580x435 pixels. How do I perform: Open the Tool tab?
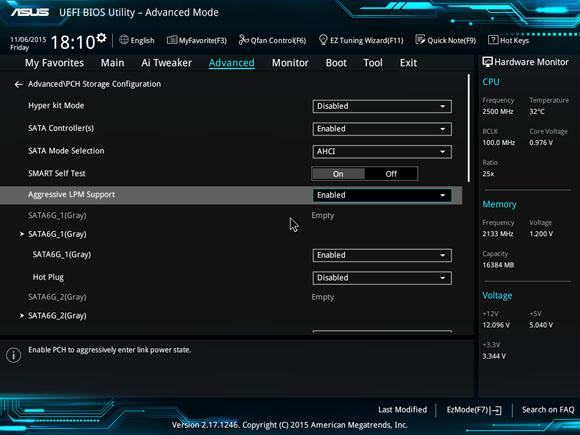(373, 63)
